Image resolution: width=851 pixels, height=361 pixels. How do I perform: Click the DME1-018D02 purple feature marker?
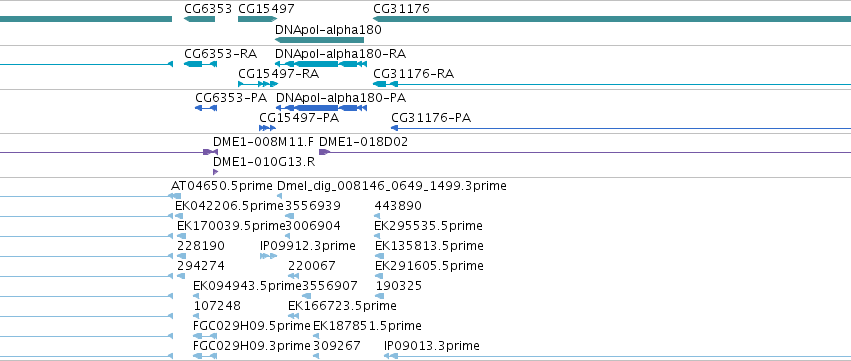[324, 152]
